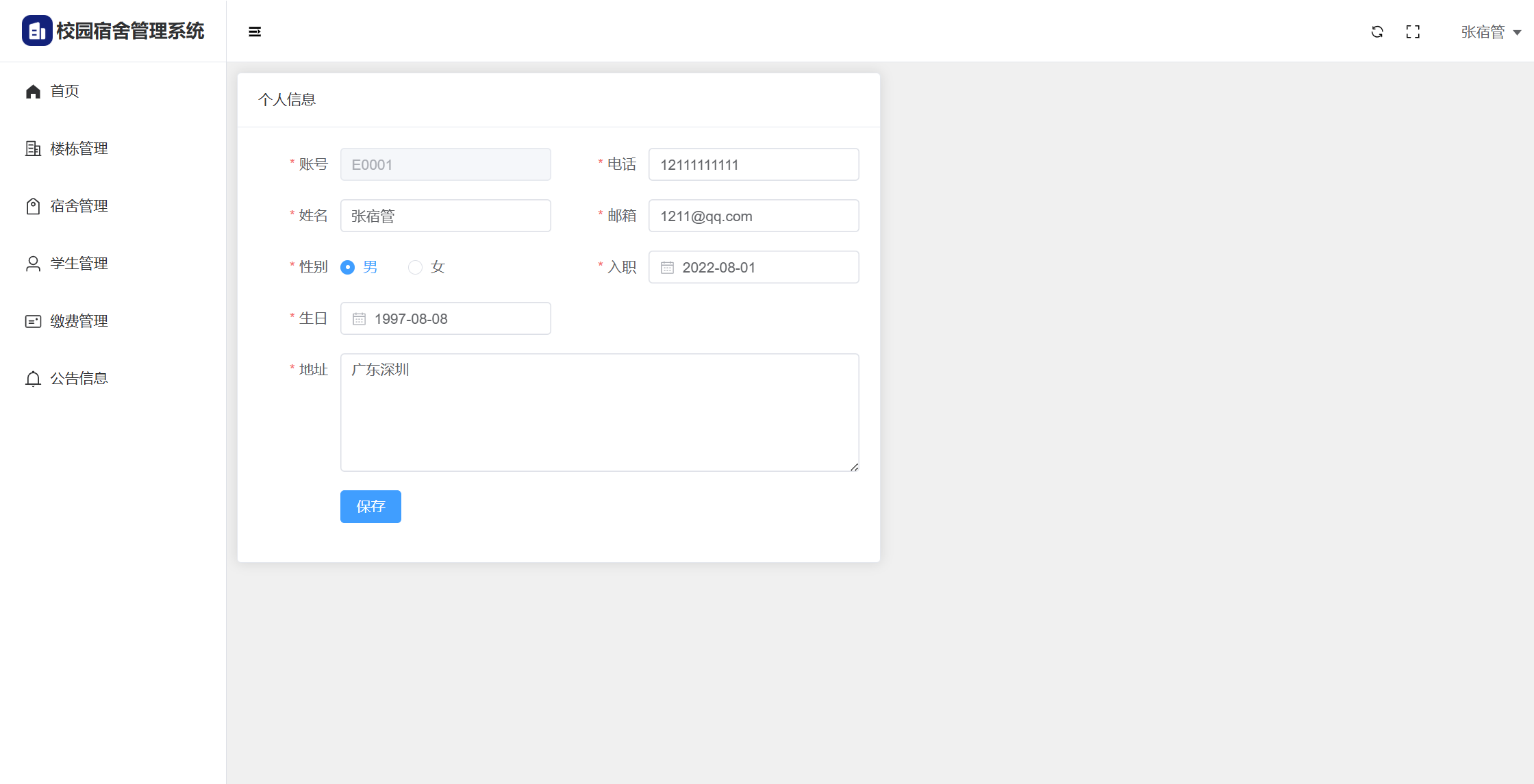The image size is (1534, 784).
Task: Click into the 电话 input field
Action: 753,164
